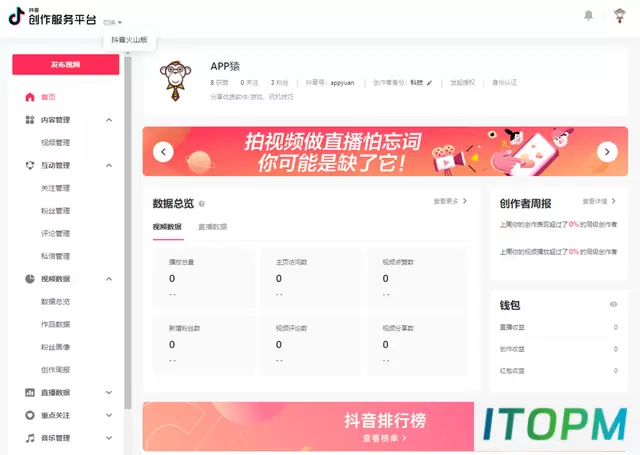Open 创作周报 in sidebar
Image resolution: width=640 pixels, height=455 pixels.
point(56,370)
